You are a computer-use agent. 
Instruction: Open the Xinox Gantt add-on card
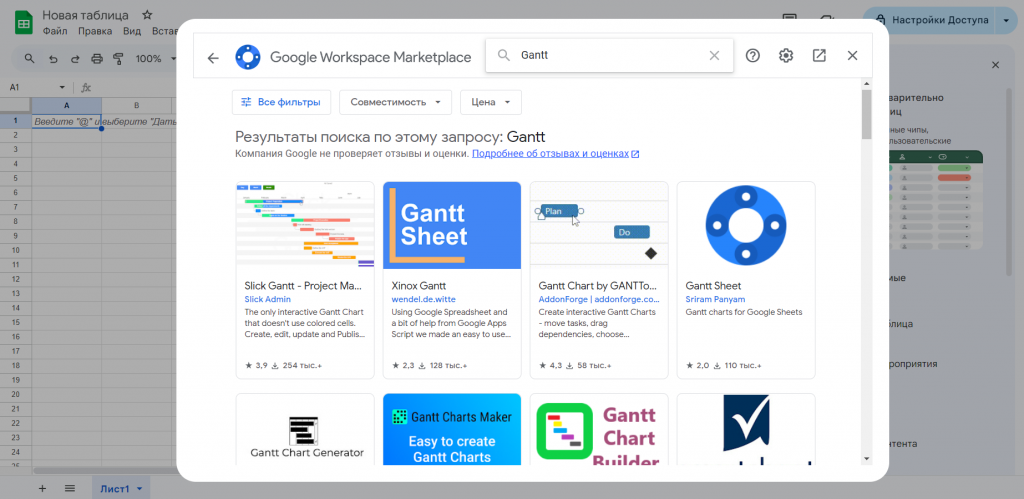[452, 280]
